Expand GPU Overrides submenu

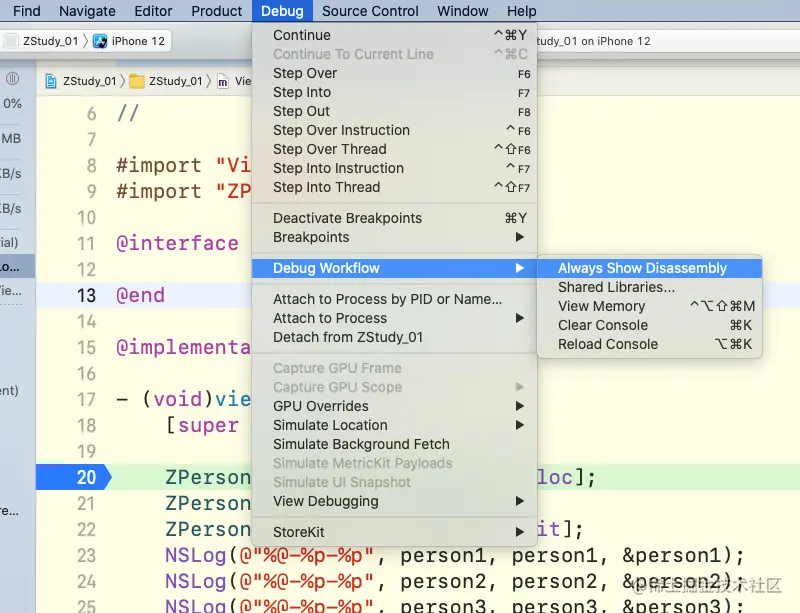(x=394, y=406)
